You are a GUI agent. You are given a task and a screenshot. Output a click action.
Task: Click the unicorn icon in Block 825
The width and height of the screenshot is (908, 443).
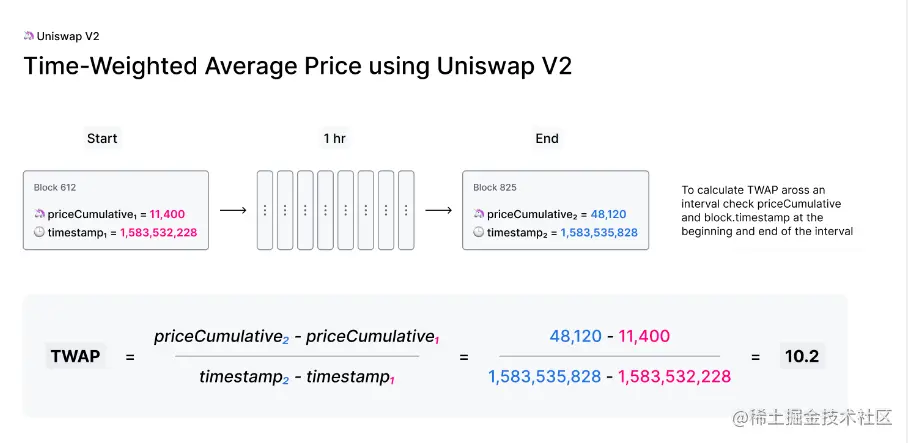[x=479, y=214]
